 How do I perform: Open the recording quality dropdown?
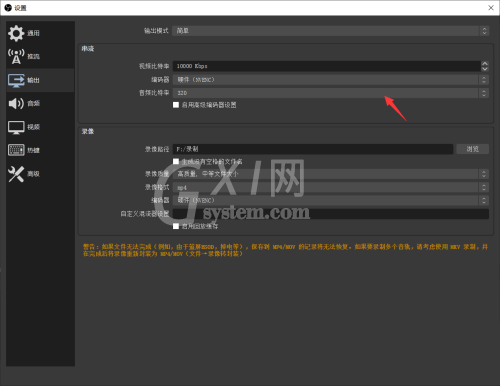click(331, 174)
